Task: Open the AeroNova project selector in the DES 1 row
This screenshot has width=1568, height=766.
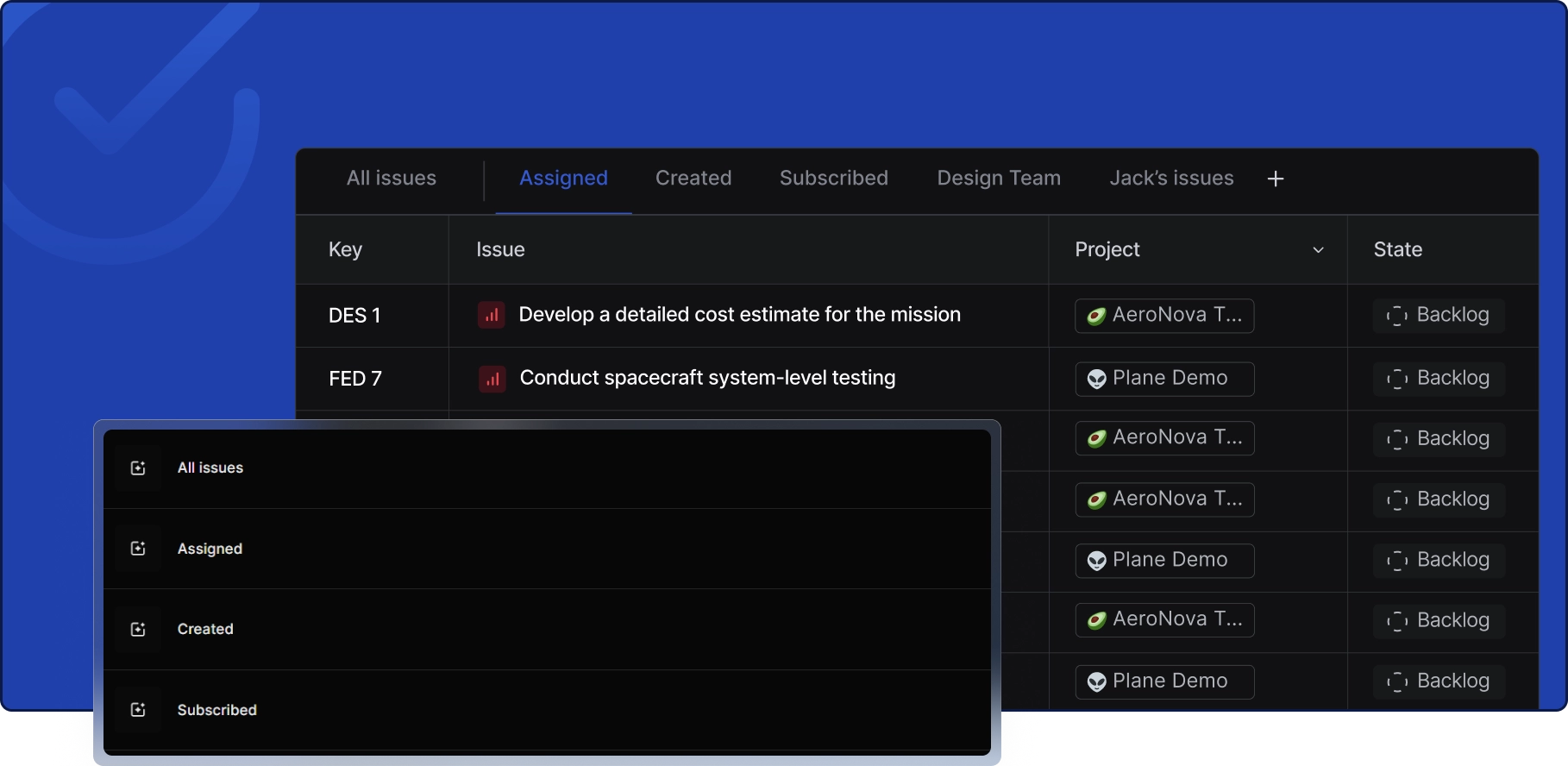Action: click(1164, 316)
